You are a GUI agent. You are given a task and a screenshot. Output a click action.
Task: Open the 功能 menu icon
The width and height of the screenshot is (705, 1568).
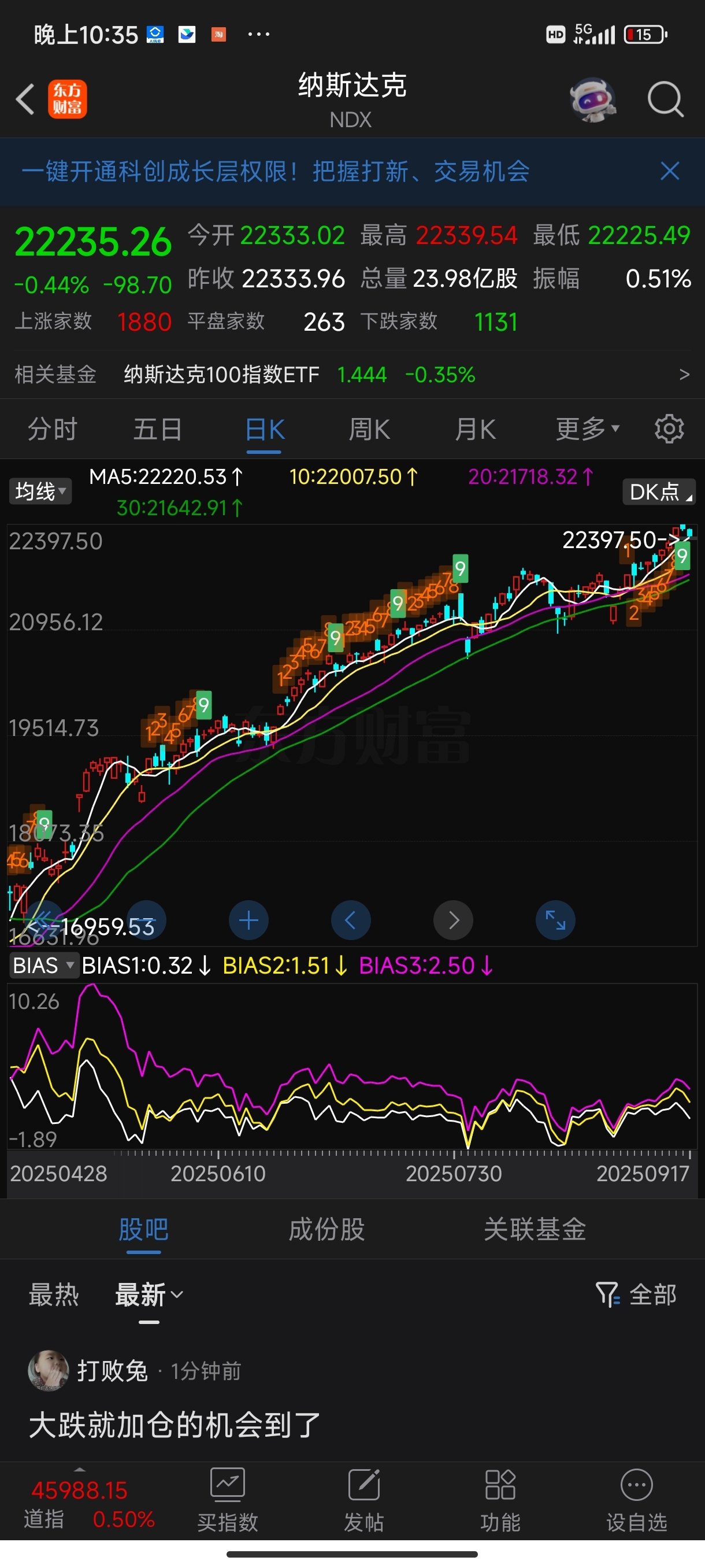click(x=500, y=1501)
